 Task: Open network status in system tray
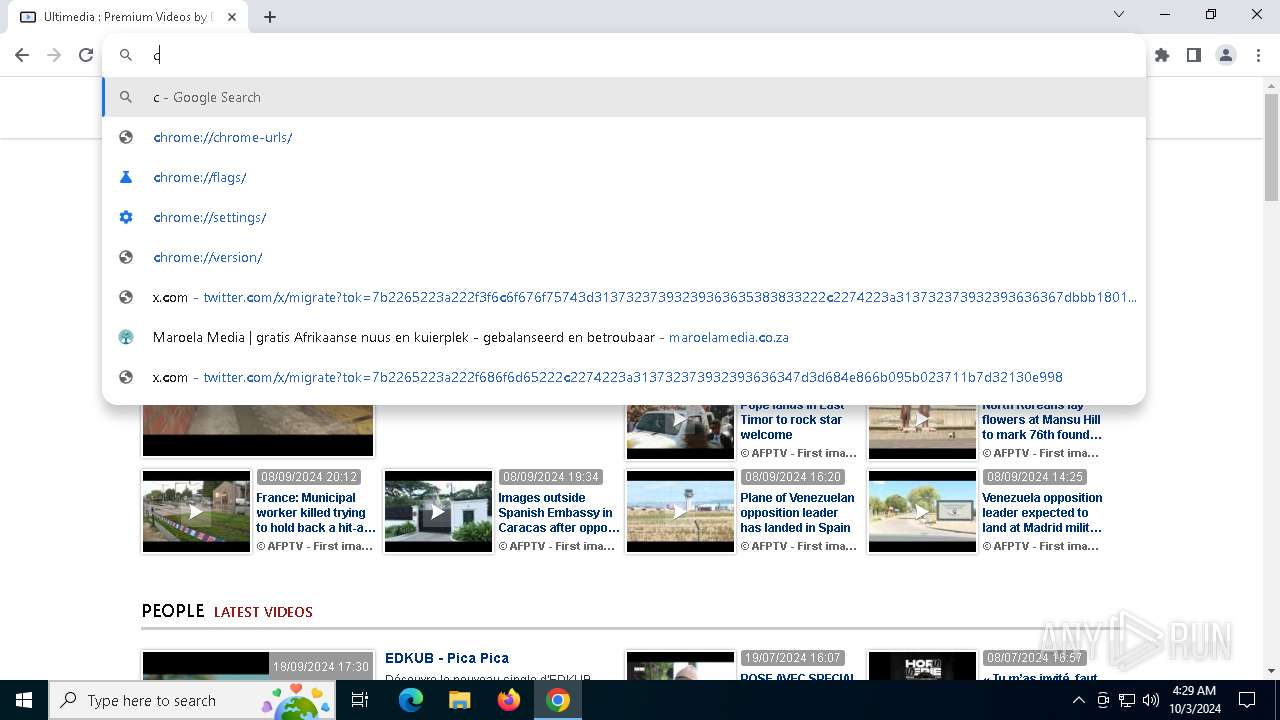tap(1127, 700)
